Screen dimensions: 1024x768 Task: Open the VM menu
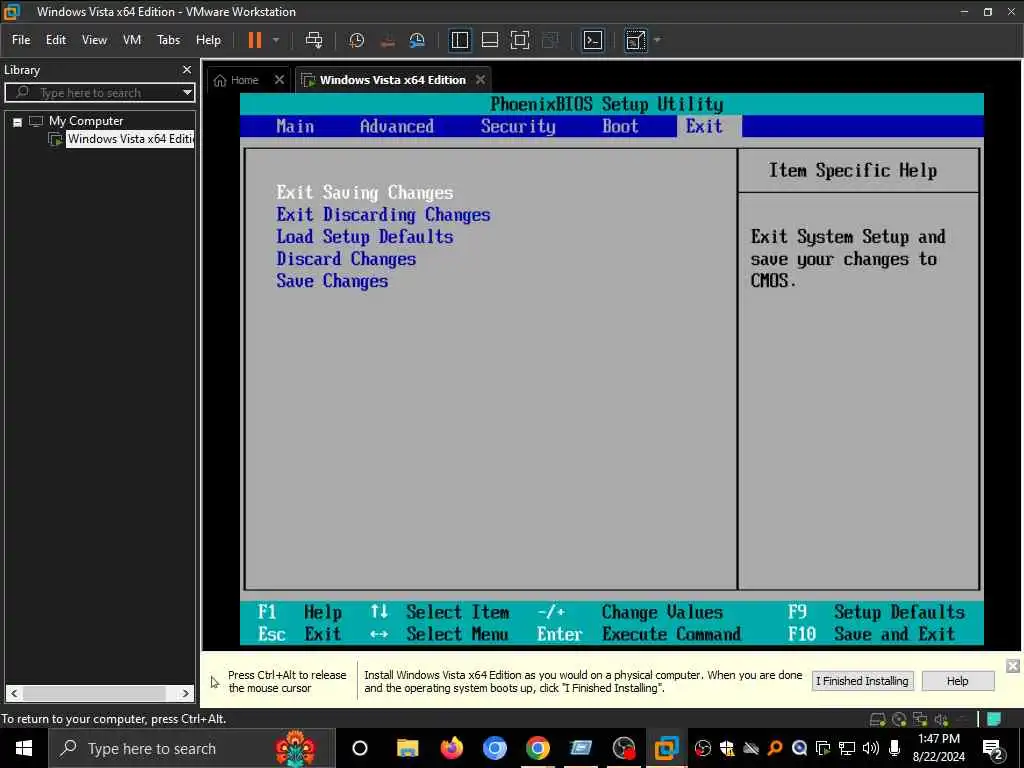(x=132, y=40)
